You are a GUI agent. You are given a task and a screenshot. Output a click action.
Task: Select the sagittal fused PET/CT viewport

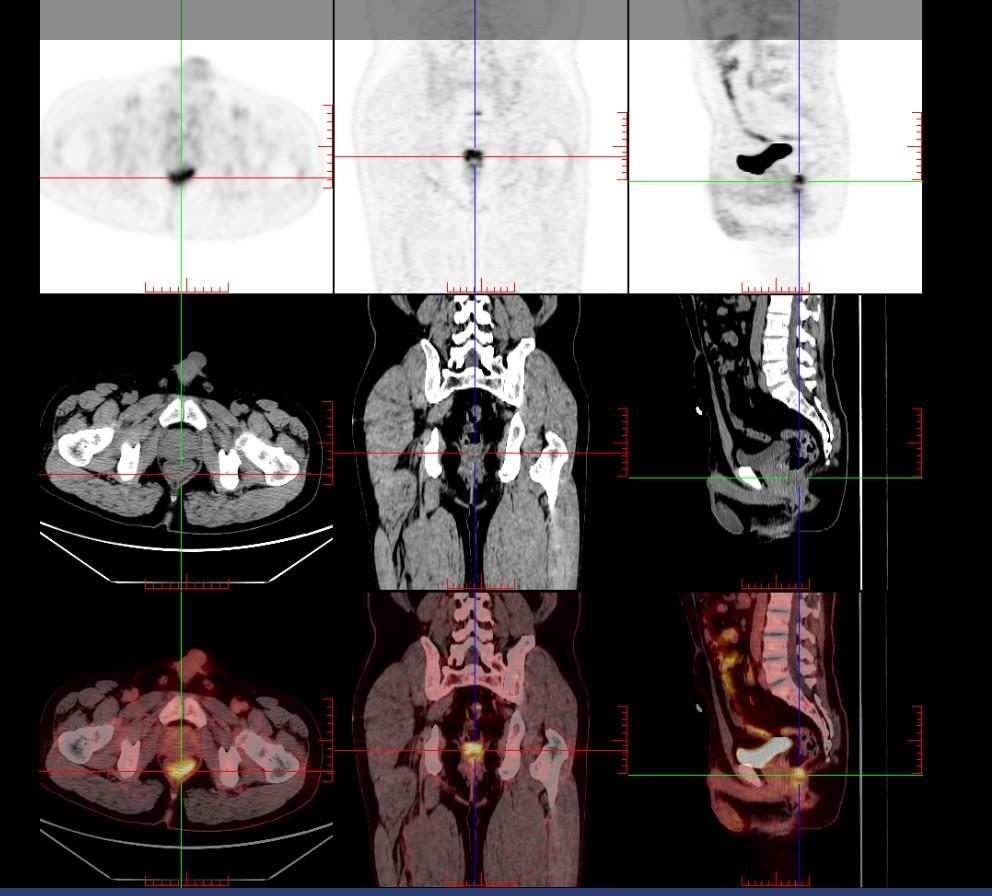coord(776,739)
